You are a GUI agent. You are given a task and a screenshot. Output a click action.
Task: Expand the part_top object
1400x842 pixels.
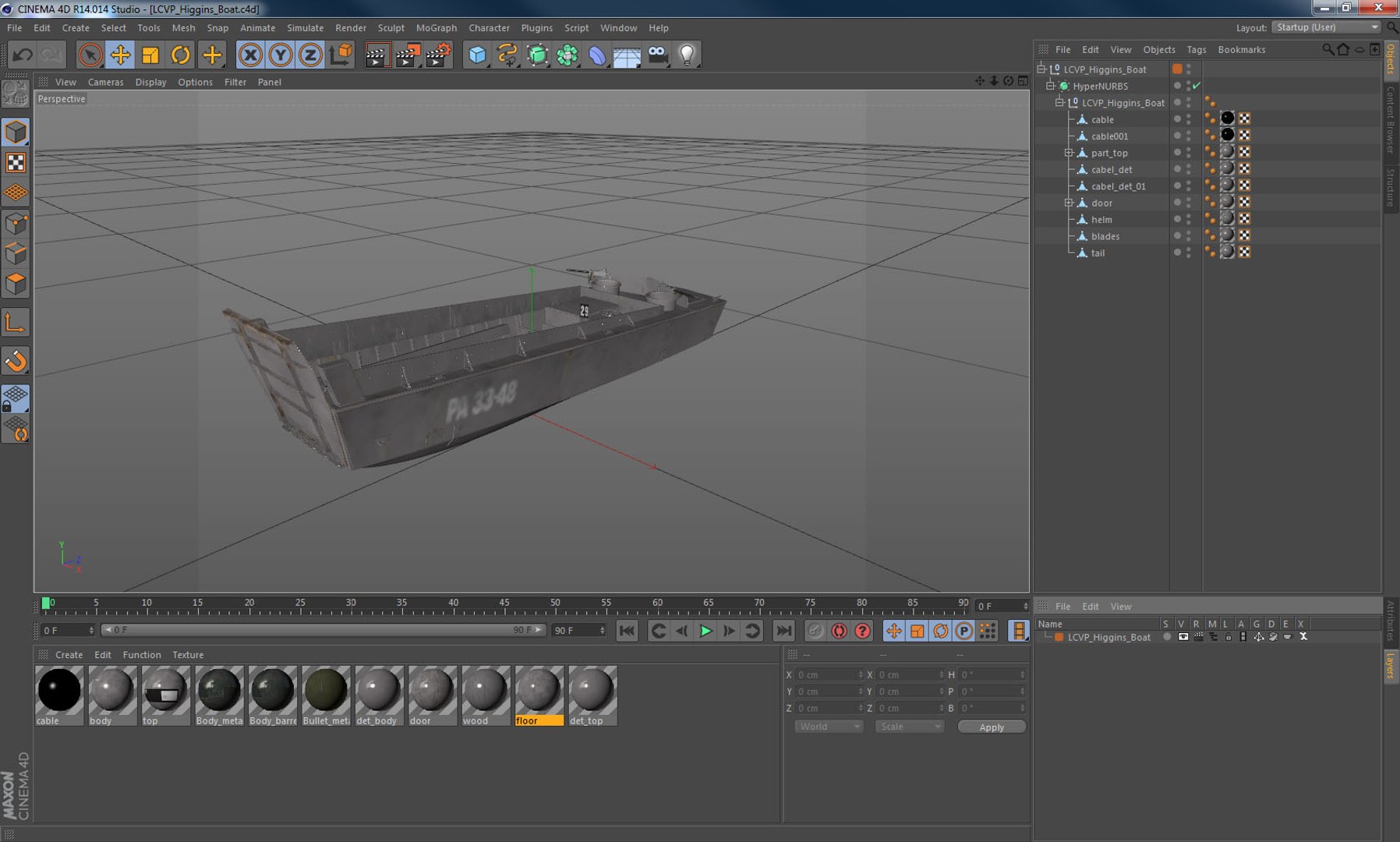click(x=1069, y=153)
